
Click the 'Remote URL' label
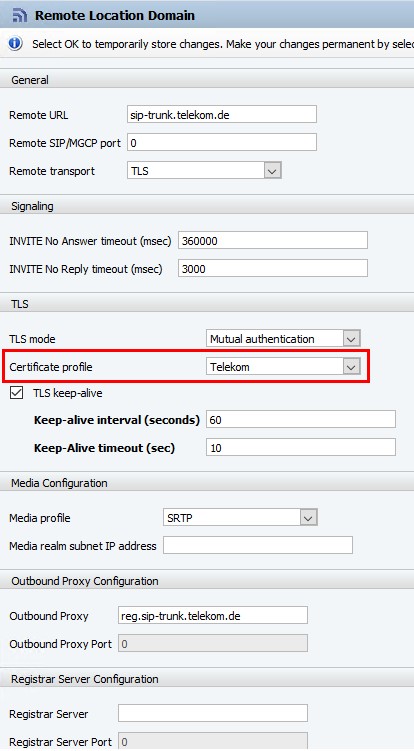tap(39, 115)
